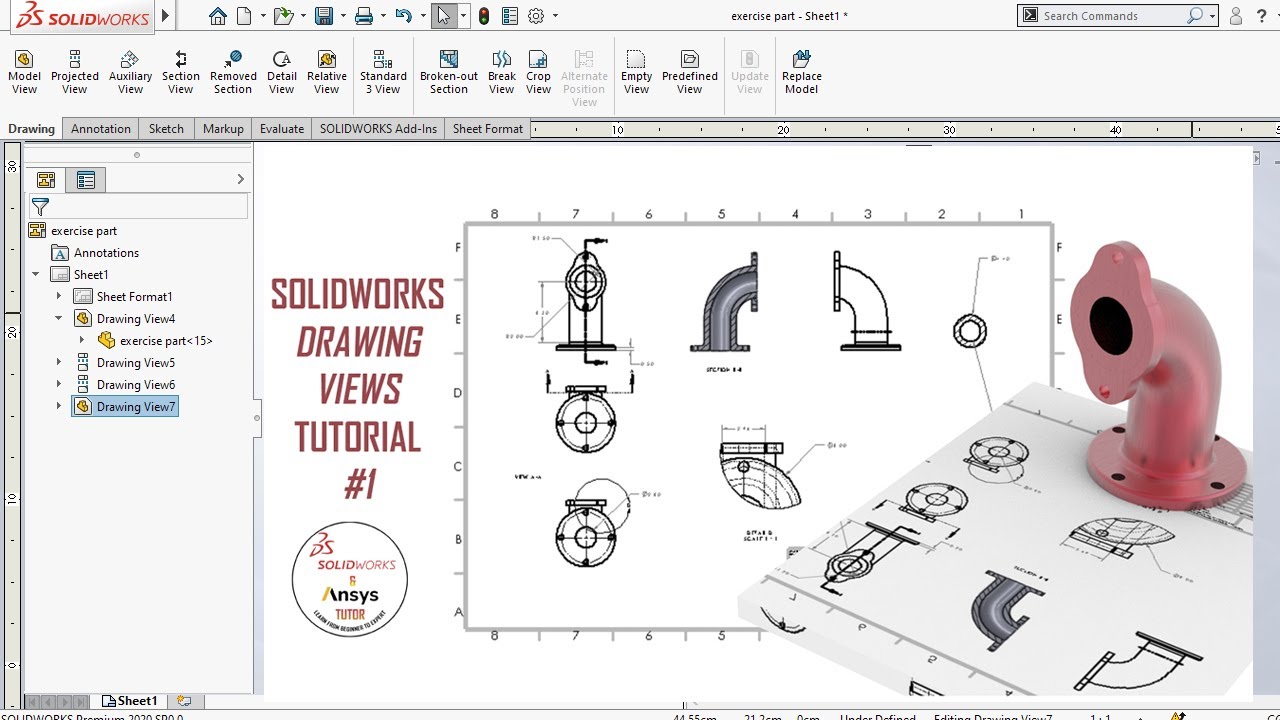Expand the side panel chevron
Screen dimensions: 1280x720
240,179
